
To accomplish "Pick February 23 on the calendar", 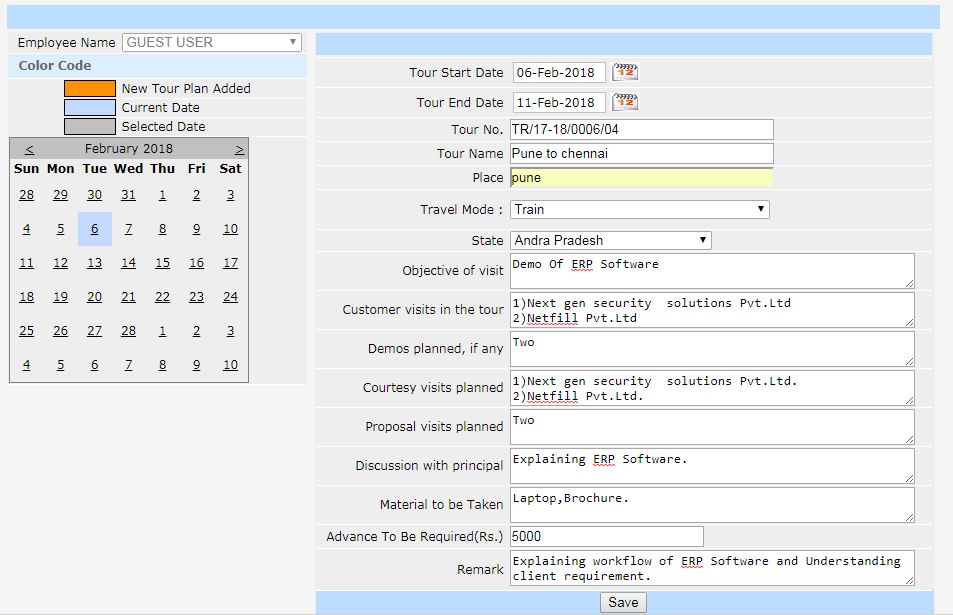I will [196, 297].
